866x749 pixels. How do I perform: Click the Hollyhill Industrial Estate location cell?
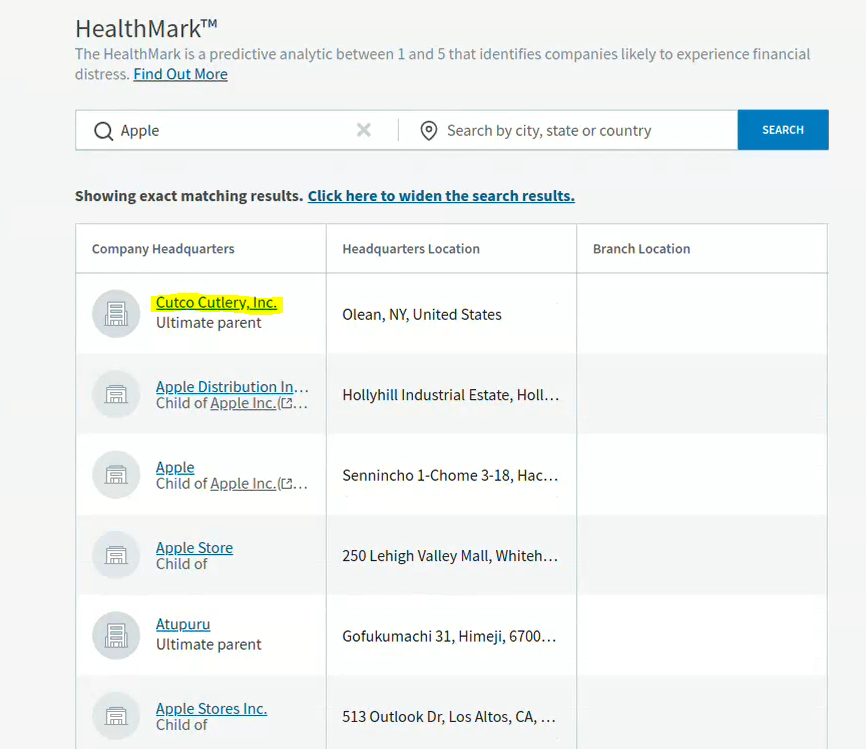(451, 395)
